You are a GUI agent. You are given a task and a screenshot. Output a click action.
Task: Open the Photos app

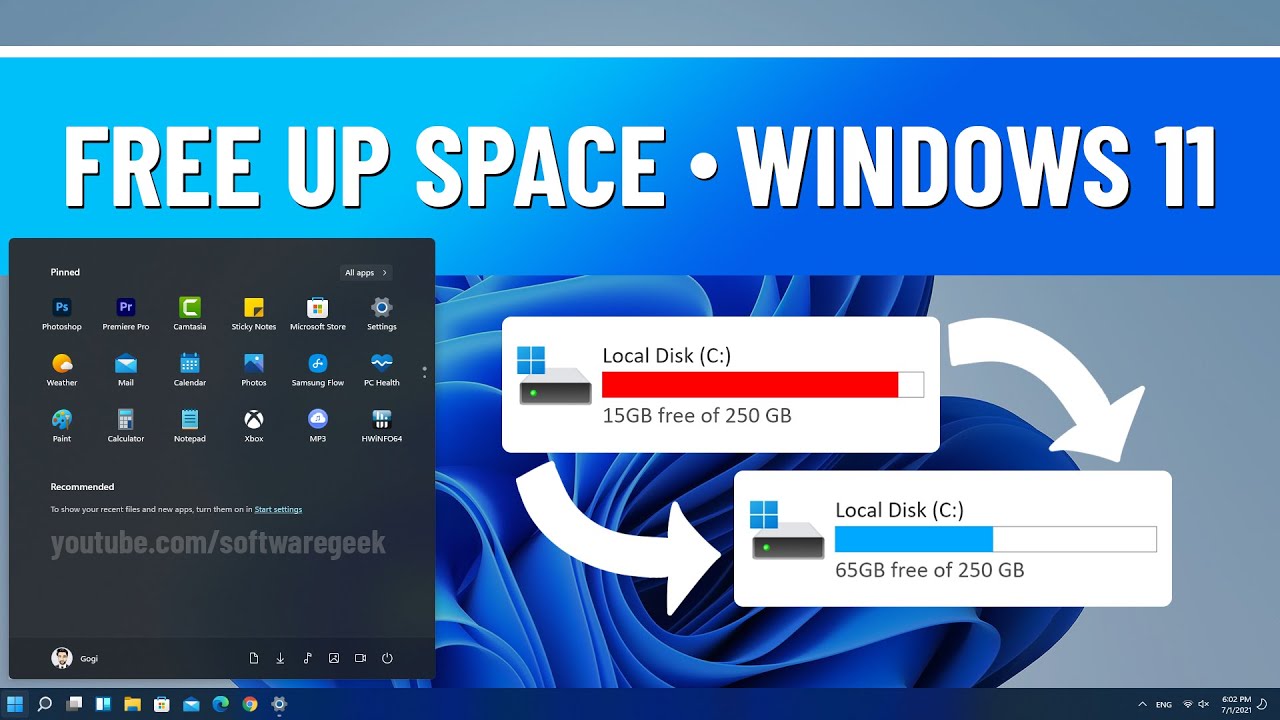coord(254,369)
